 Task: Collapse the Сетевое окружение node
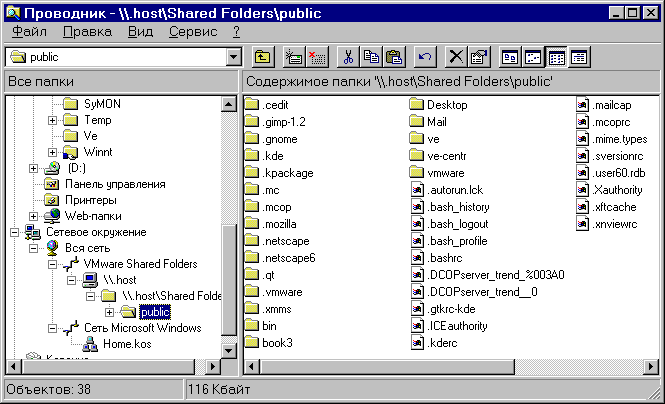(x=14, y=232)
